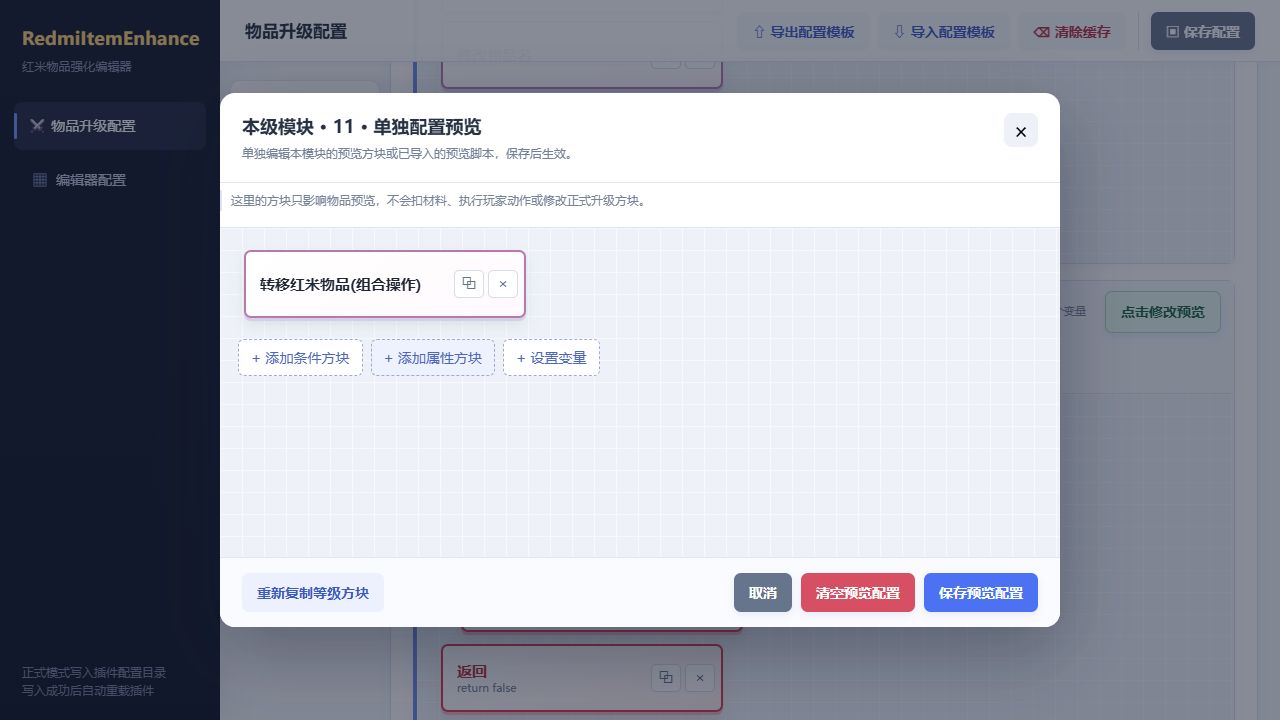Click the crossed swords icon in the sidebar

pos(37,126)
